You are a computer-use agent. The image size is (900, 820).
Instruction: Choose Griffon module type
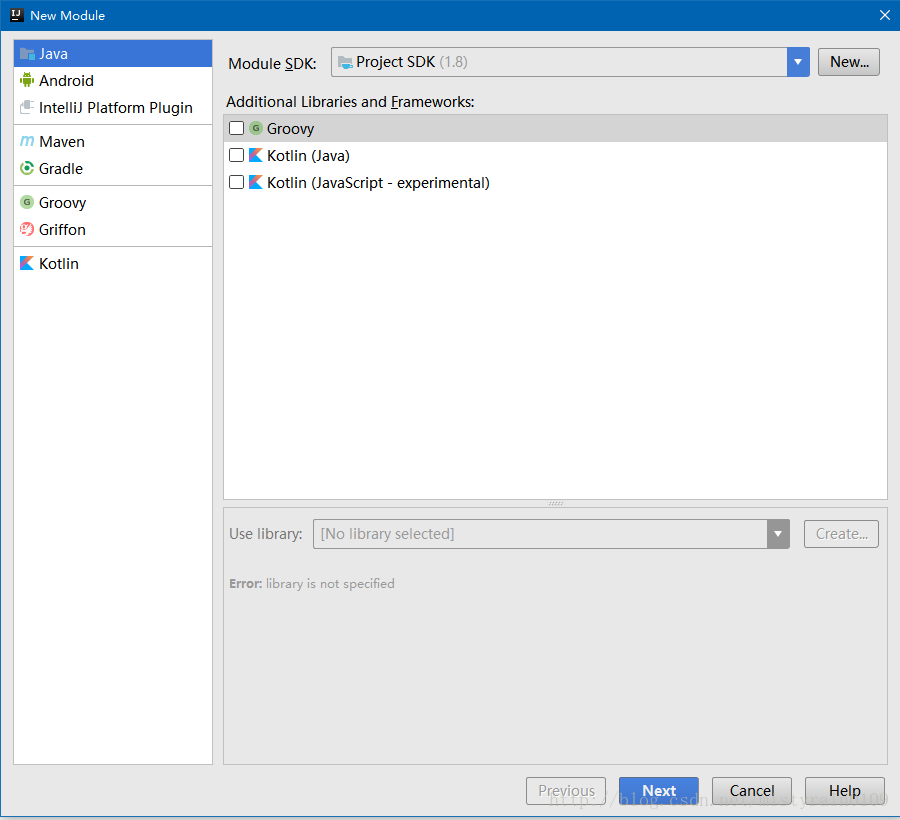tap(113, 229)
